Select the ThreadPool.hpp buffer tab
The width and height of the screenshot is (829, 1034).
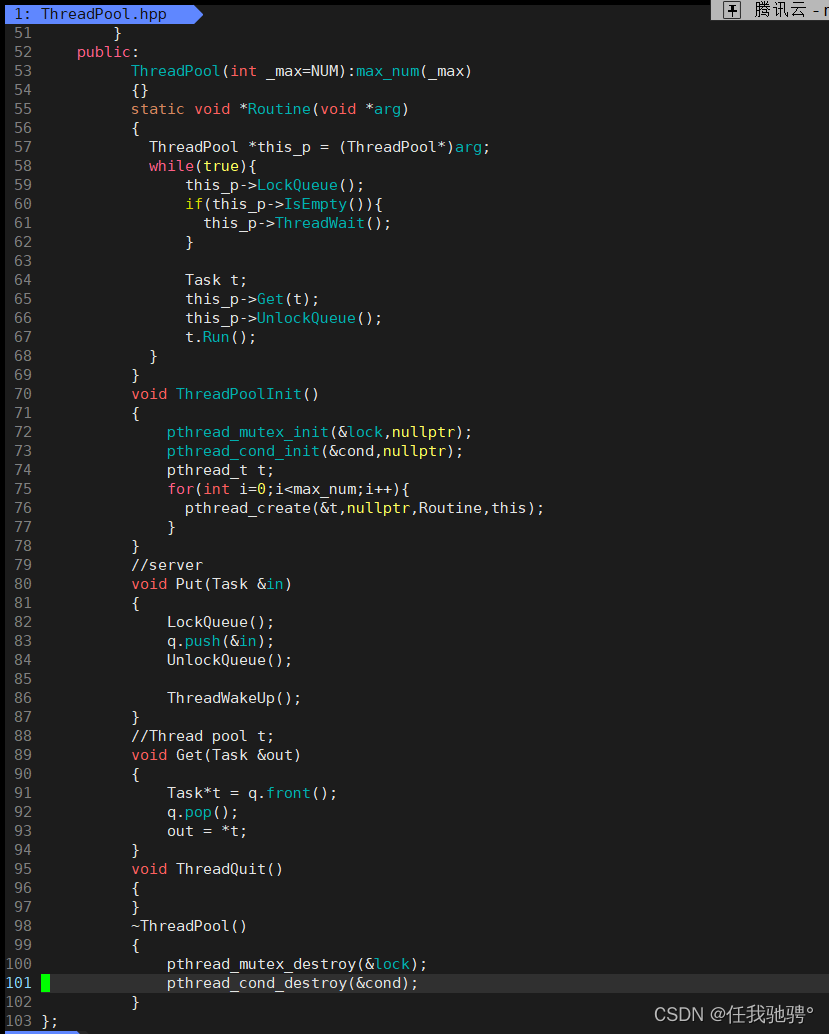[x=102, y=14]
